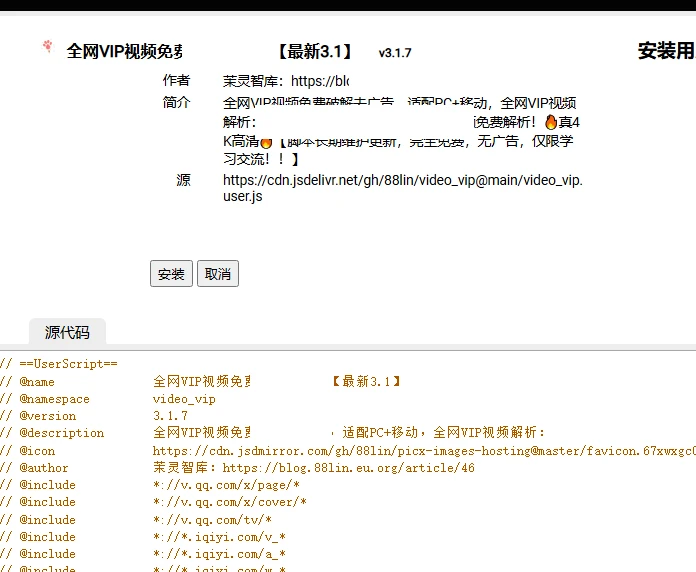Click the @include *://*.iqiyi.com/a_* line
The width and height of the screenshot is (696, 572).
(x=143, y=554)
